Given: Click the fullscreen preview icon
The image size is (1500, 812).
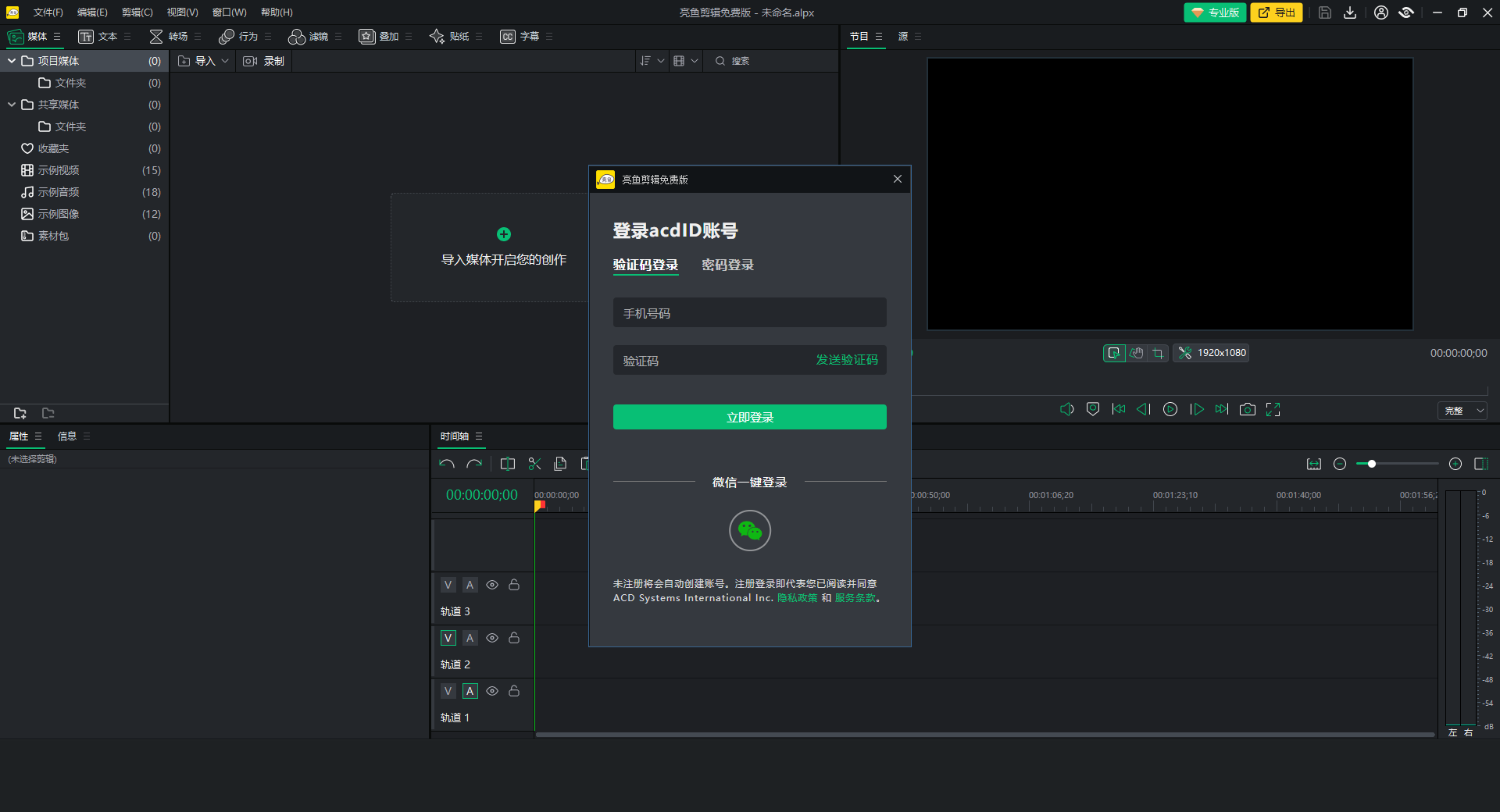Looking at the screenshot, I should point(1273,409).
